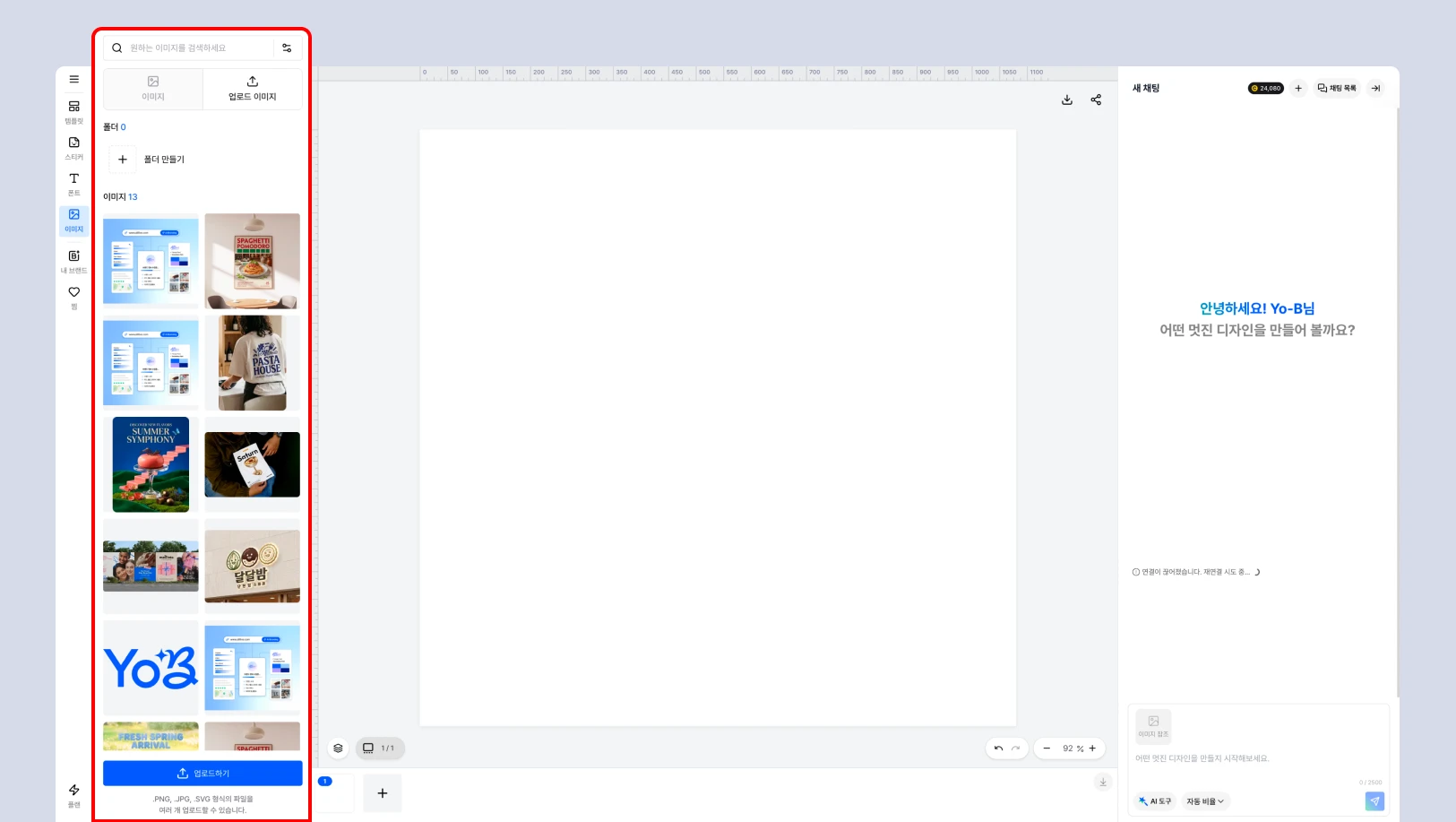Switch to the 이미지 tab
Viewport: 1456px width, 822px height.
point(153,89)
